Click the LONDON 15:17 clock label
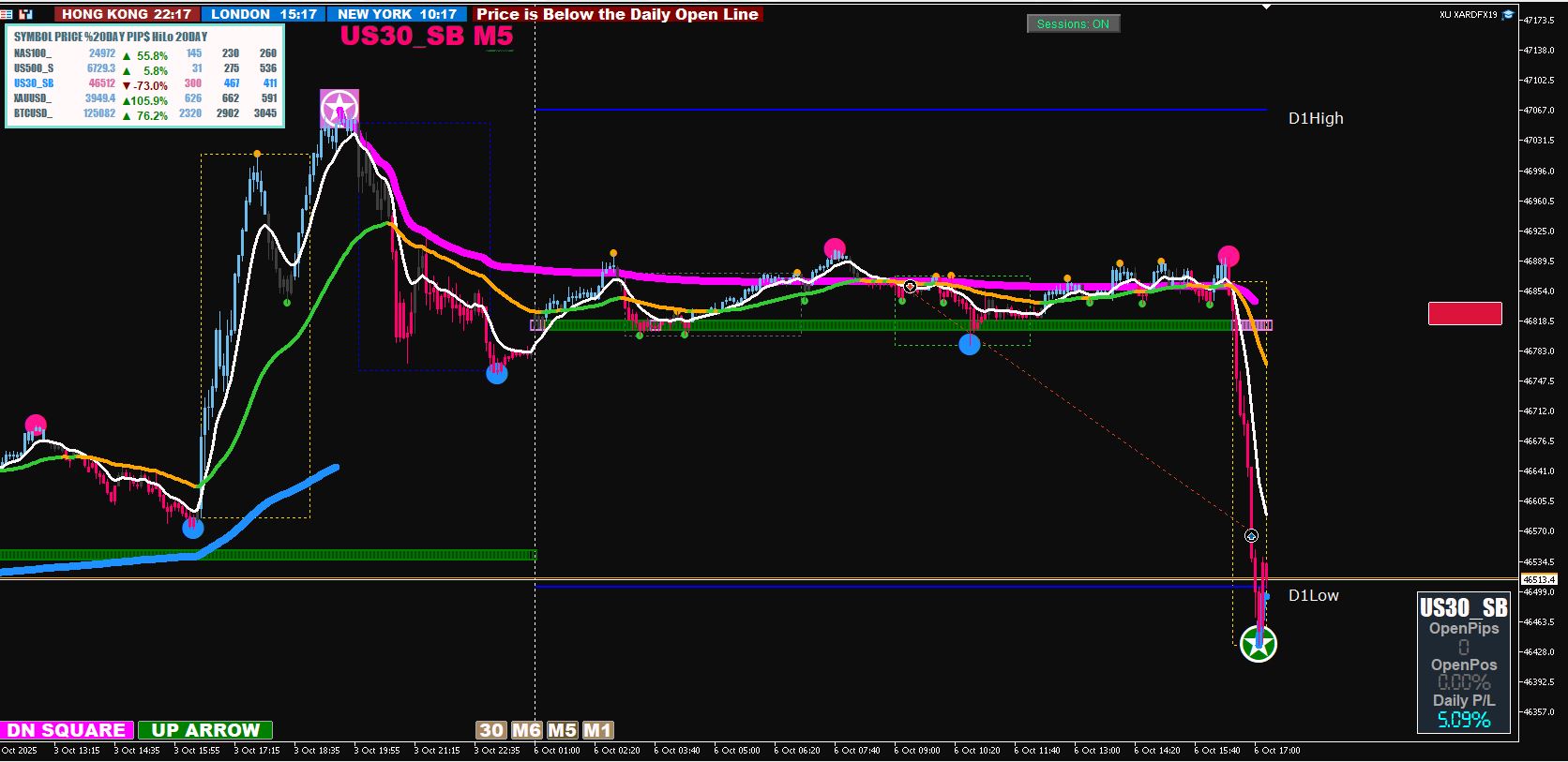1568x762 pixels. pos(264,14)
